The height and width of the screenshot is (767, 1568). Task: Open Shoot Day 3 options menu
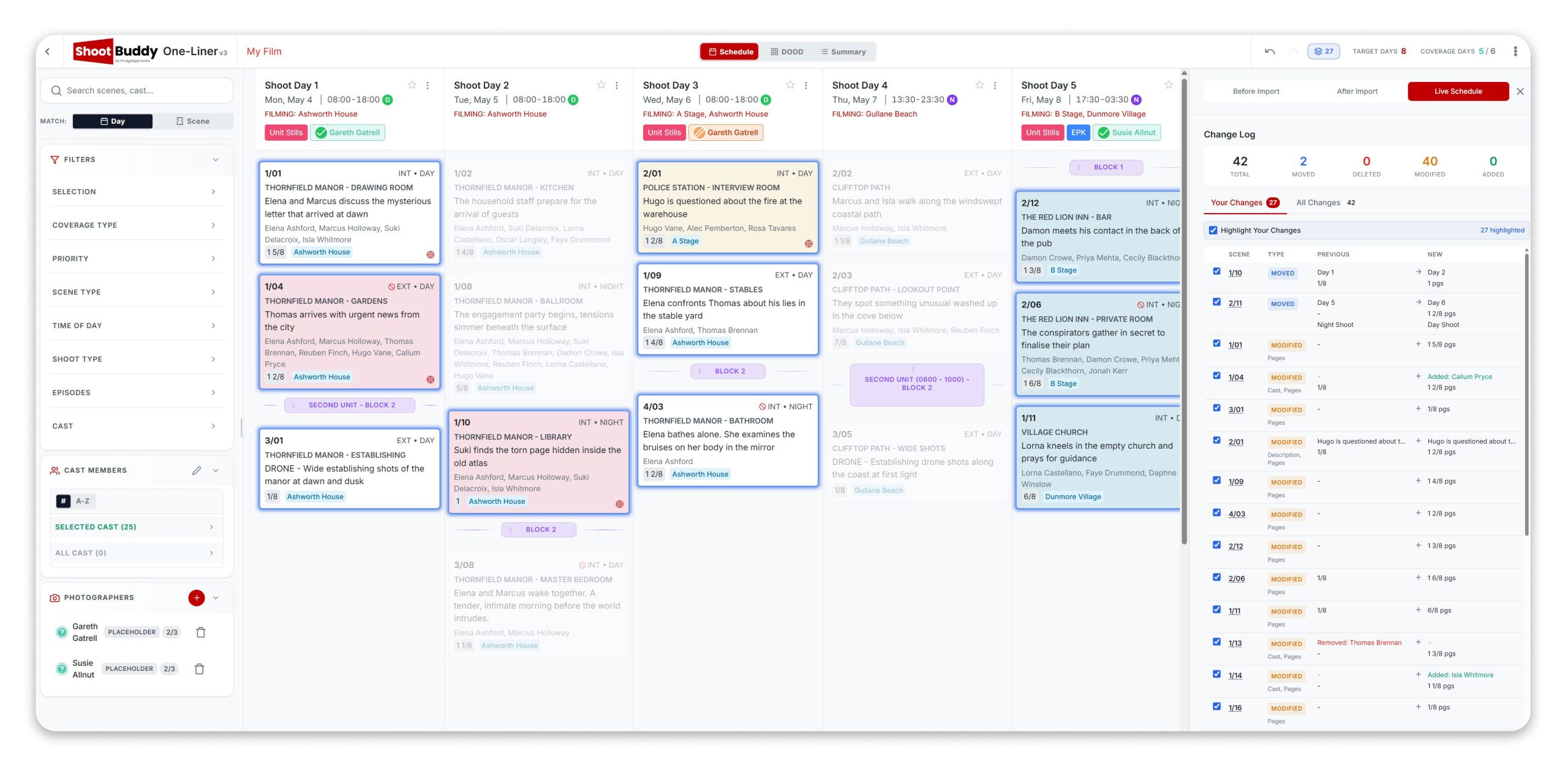coord(806,85)
